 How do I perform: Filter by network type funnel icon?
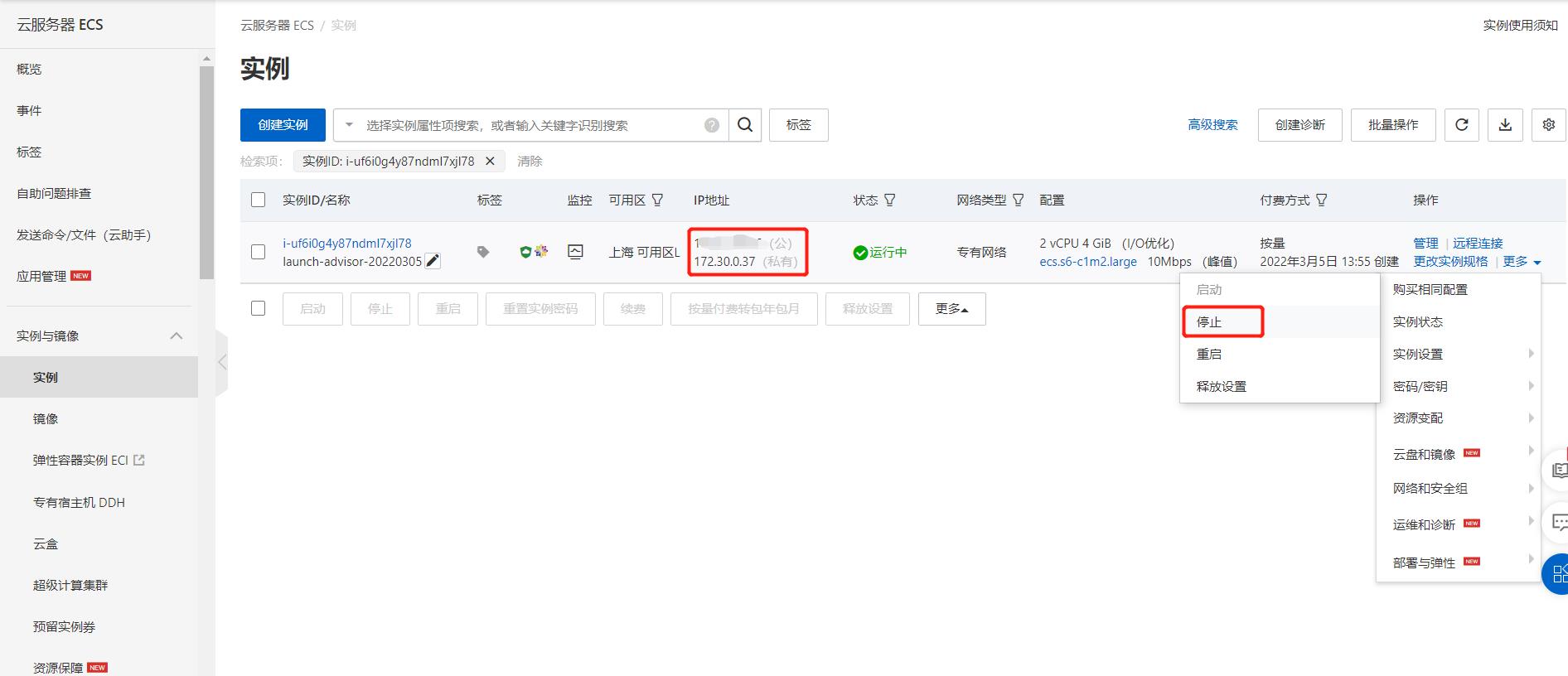(x=1018, y=200)
